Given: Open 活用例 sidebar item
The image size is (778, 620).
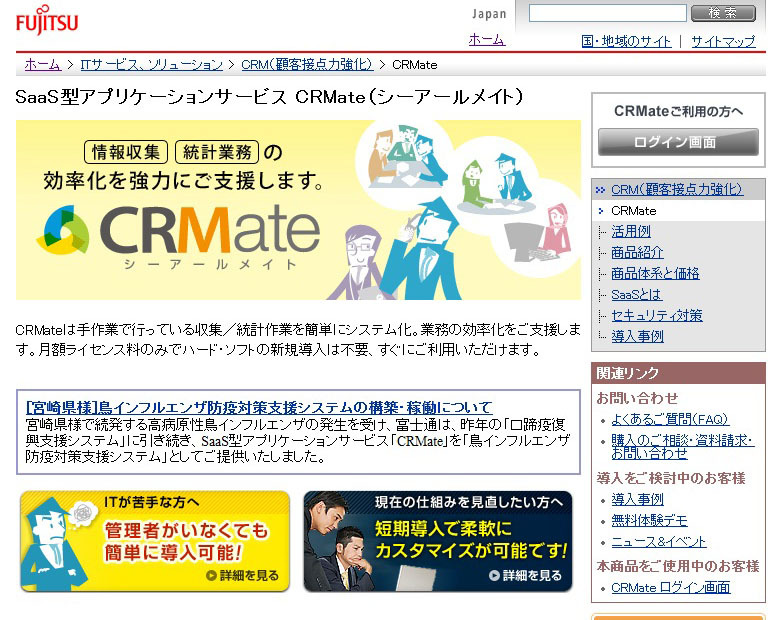Looking at the screenshot, I should click(631, 231).
